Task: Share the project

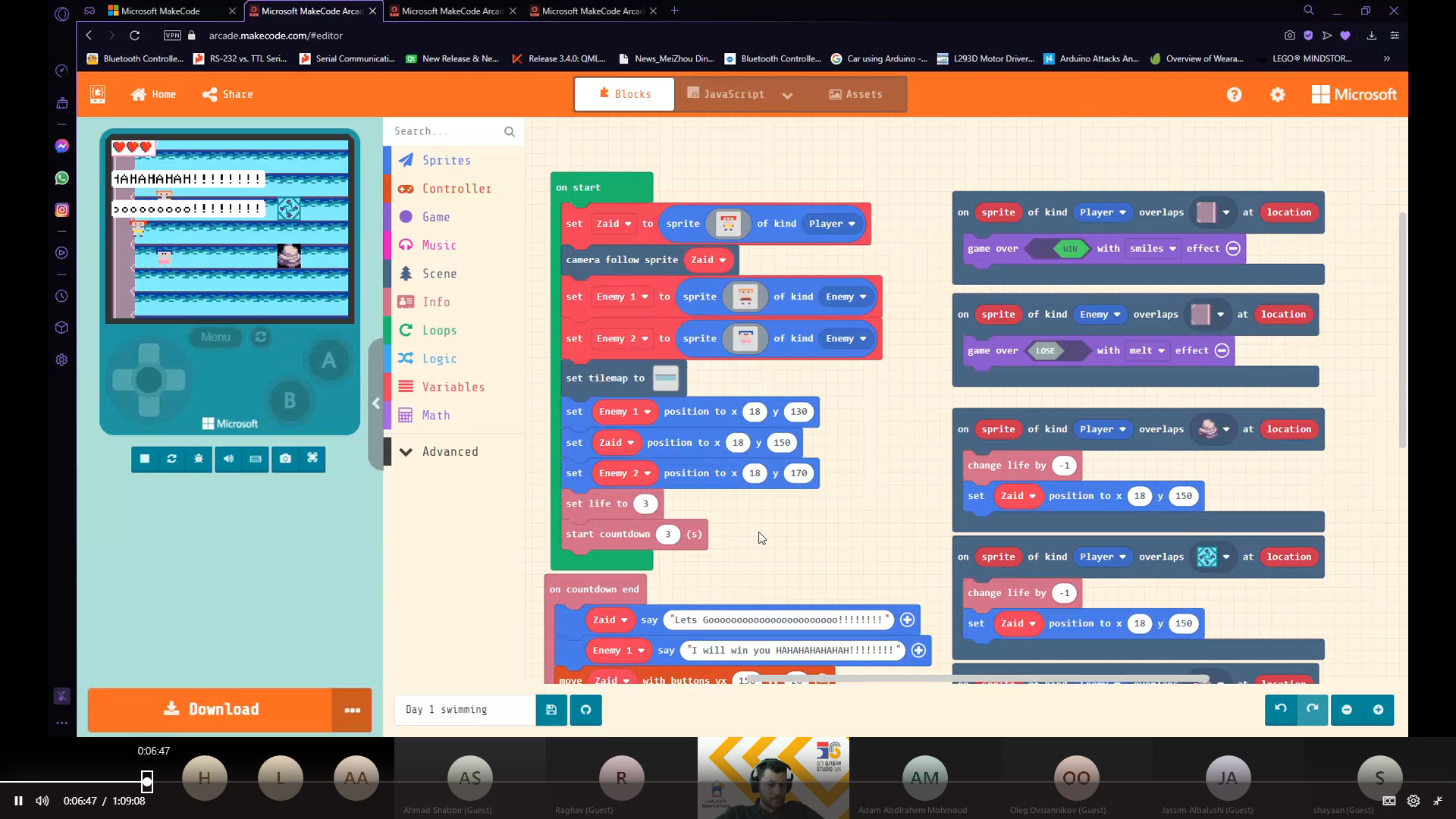Action: (227, 95)
